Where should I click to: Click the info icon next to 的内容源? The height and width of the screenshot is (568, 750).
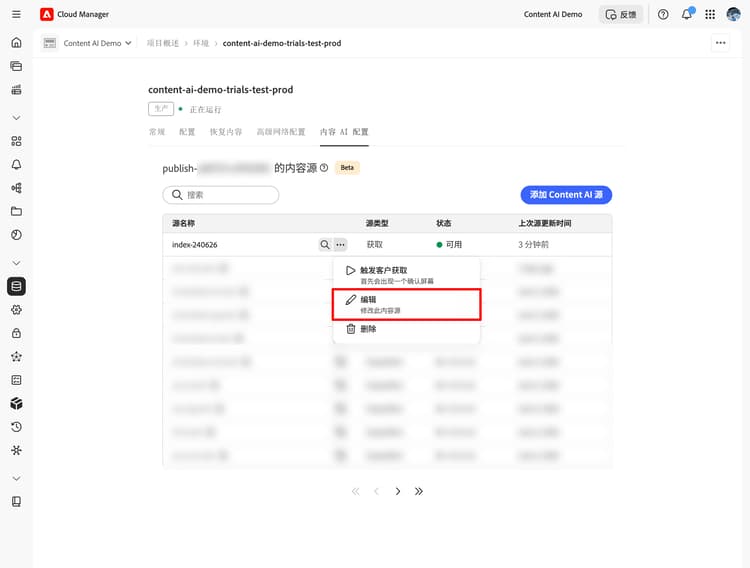pyautogui.click(x=324, y=167)
